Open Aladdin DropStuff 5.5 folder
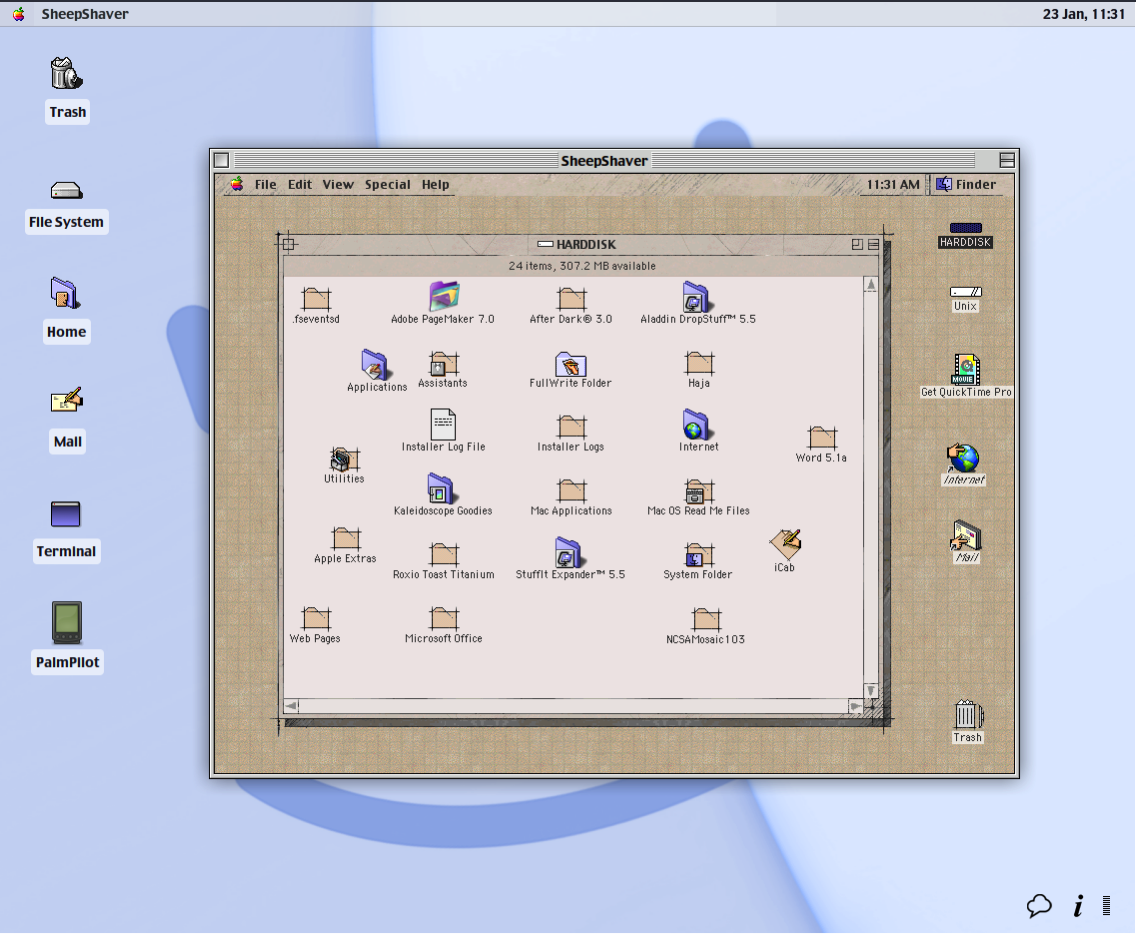Viewport: 1136px width, 936px height. [698, 296]
